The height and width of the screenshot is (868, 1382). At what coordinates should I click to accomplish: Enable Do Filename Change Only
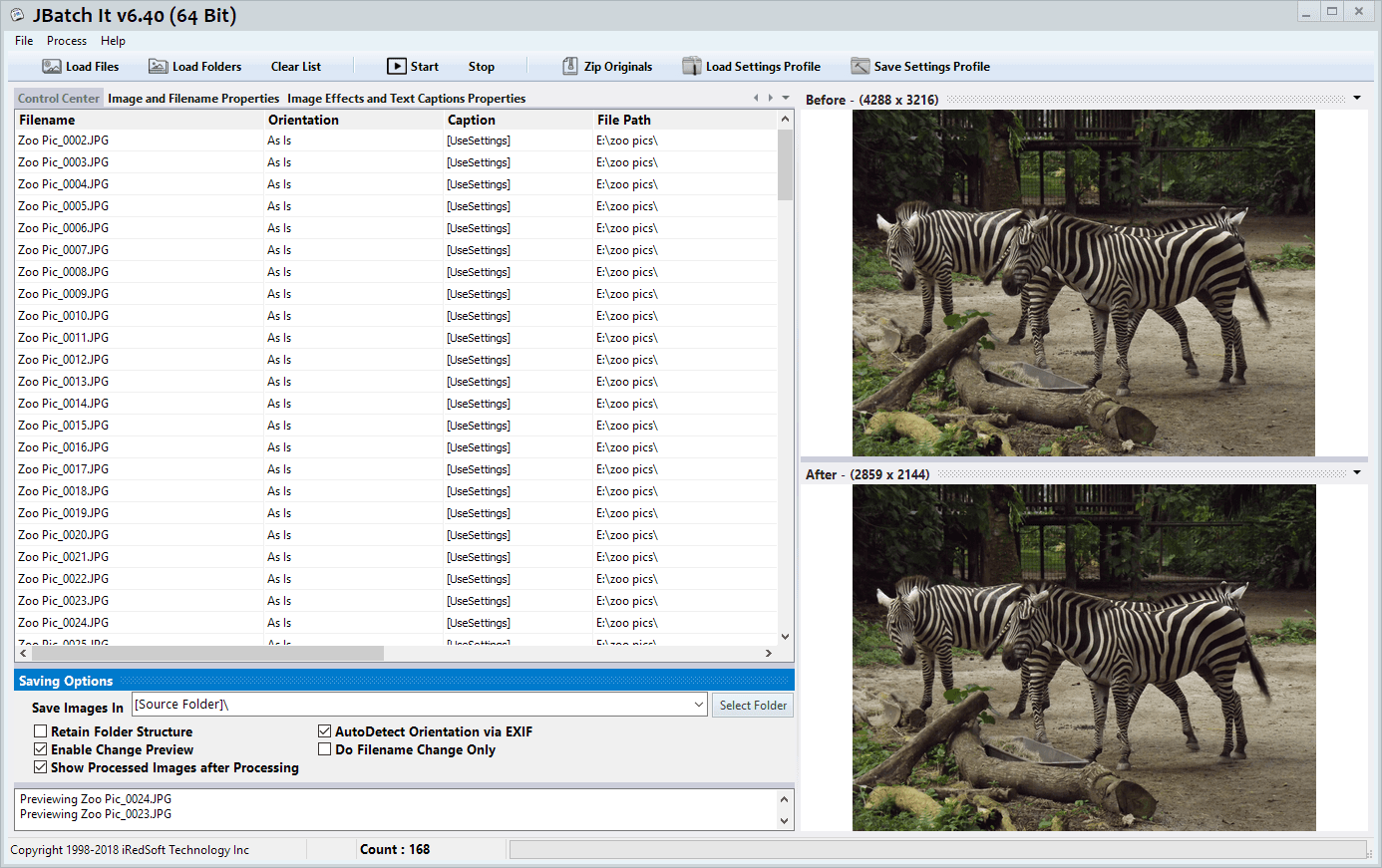pyautogui.click(x=325, y=749)
